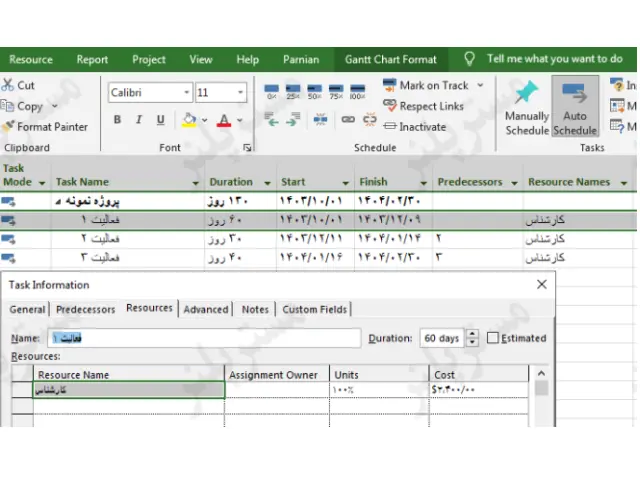Switch to the Predecessors tab in dialog
The width and height of the screenshot is (640, 480).
click(x=85, y=309)
